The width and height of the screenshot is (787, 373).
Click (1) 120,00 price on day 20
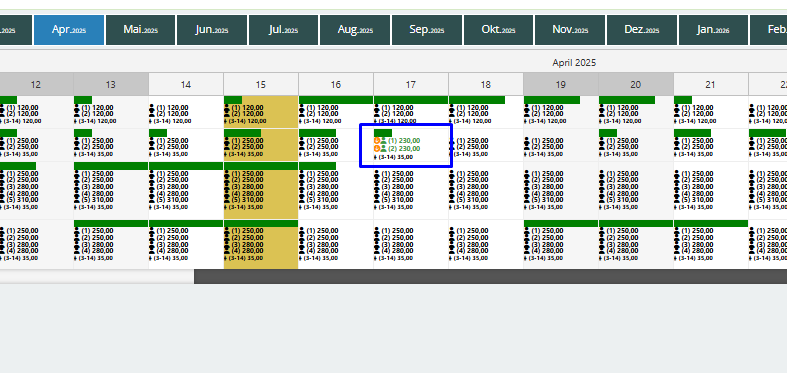pos(622,108)
